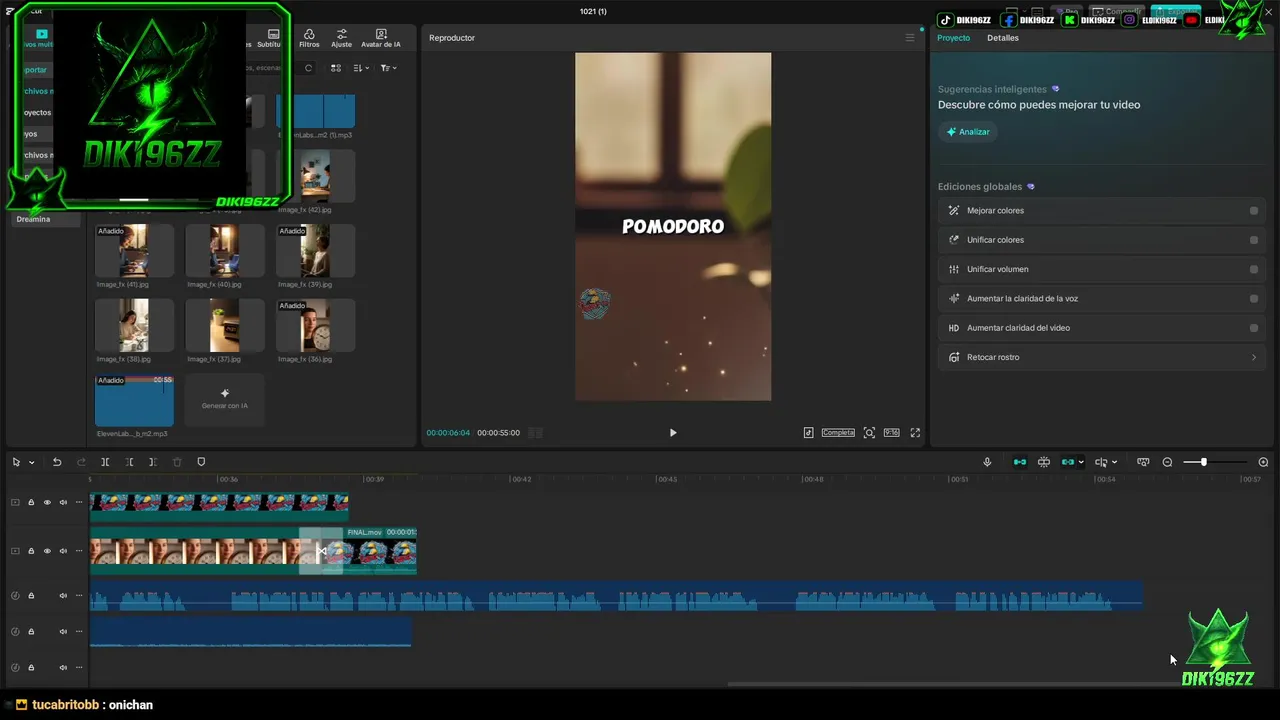The width and height of the screenshot is (1280, 720).
Task: Mute the first audio track
Action: (x=63, y=596)
